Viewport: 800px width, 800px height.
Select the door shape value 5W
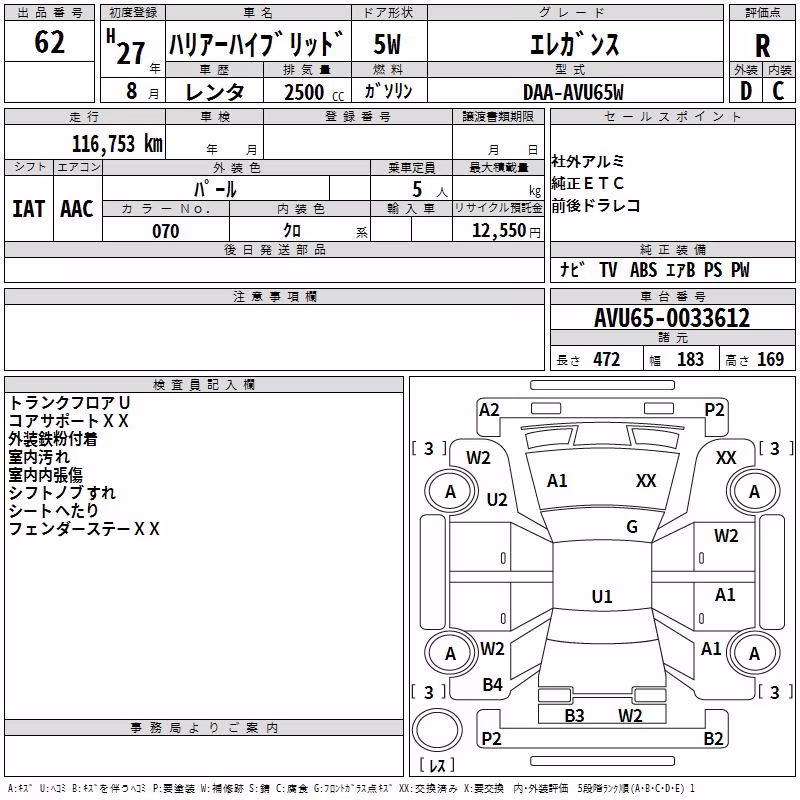point(387,44)
